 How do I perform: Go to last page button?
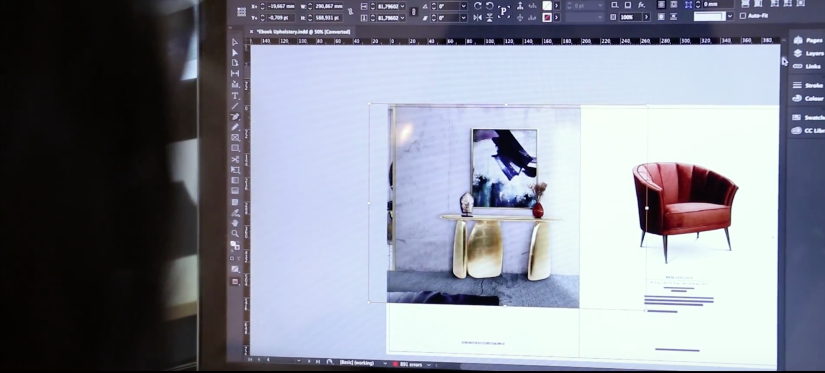(317, 362)
